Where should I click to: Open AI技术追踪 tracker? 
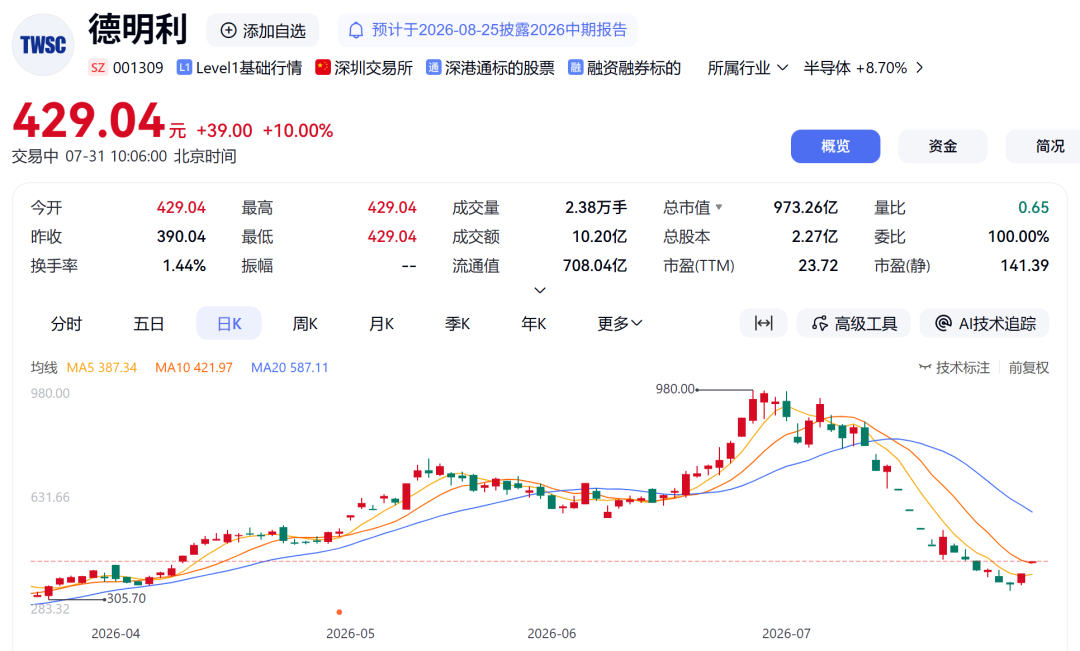tap(984, 323)
